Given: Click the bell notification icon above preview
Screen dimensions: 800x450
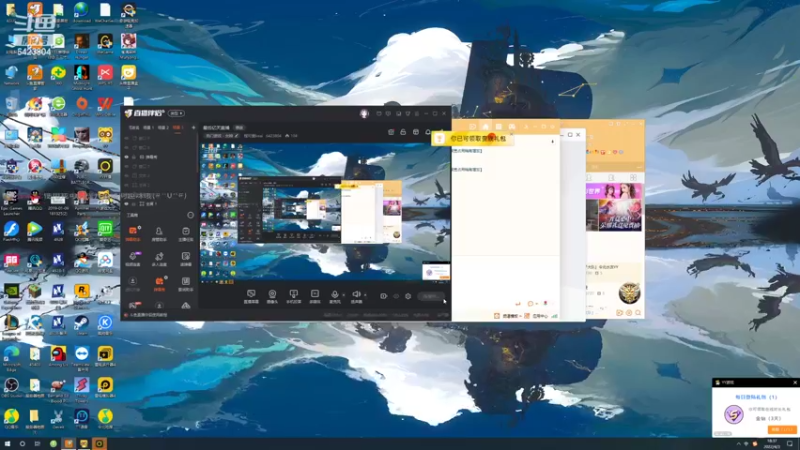Looking at the screenshot, I should (428, 132).
